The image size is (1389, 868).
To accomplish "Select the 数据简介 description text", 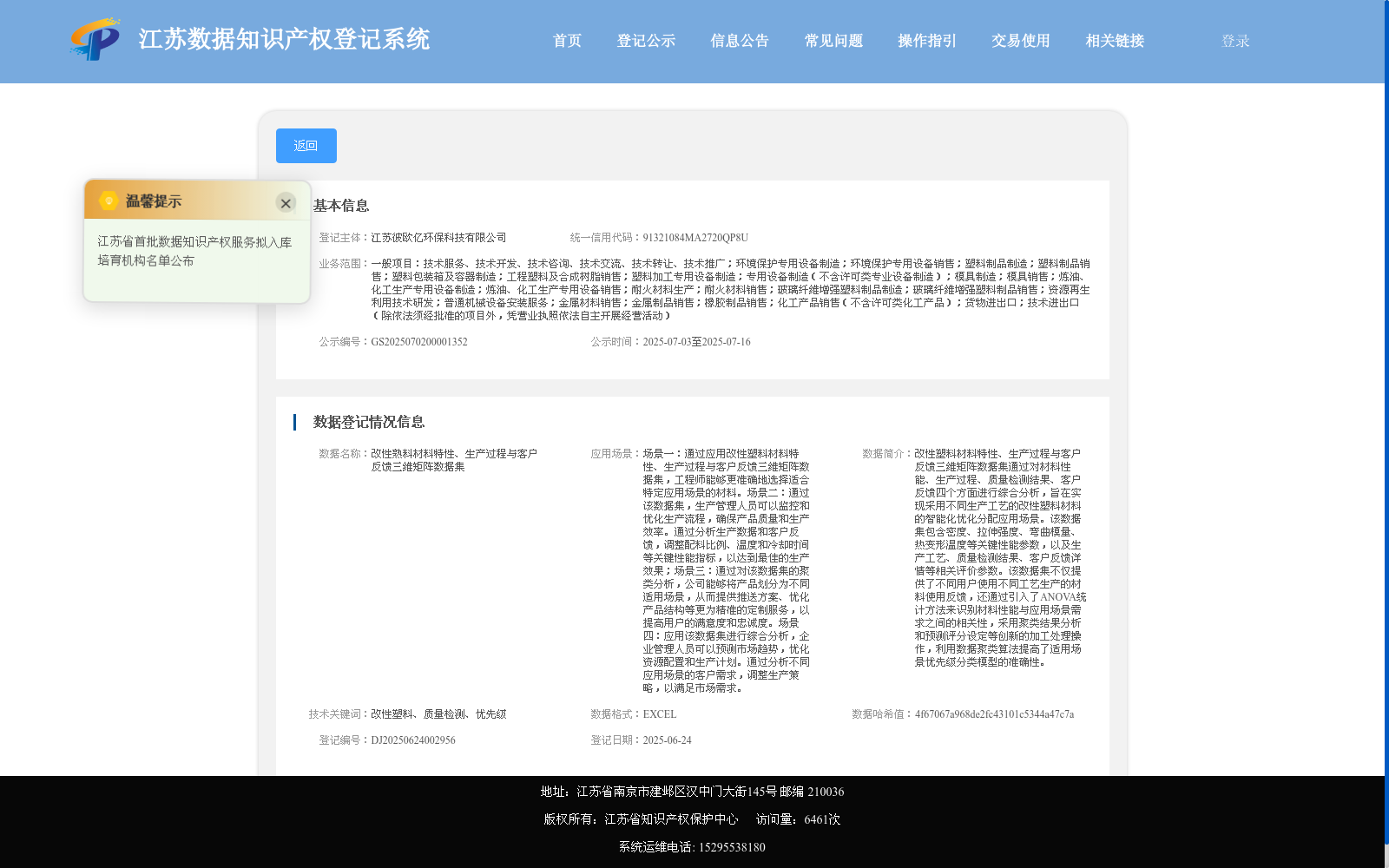I will coord(1000,558).
